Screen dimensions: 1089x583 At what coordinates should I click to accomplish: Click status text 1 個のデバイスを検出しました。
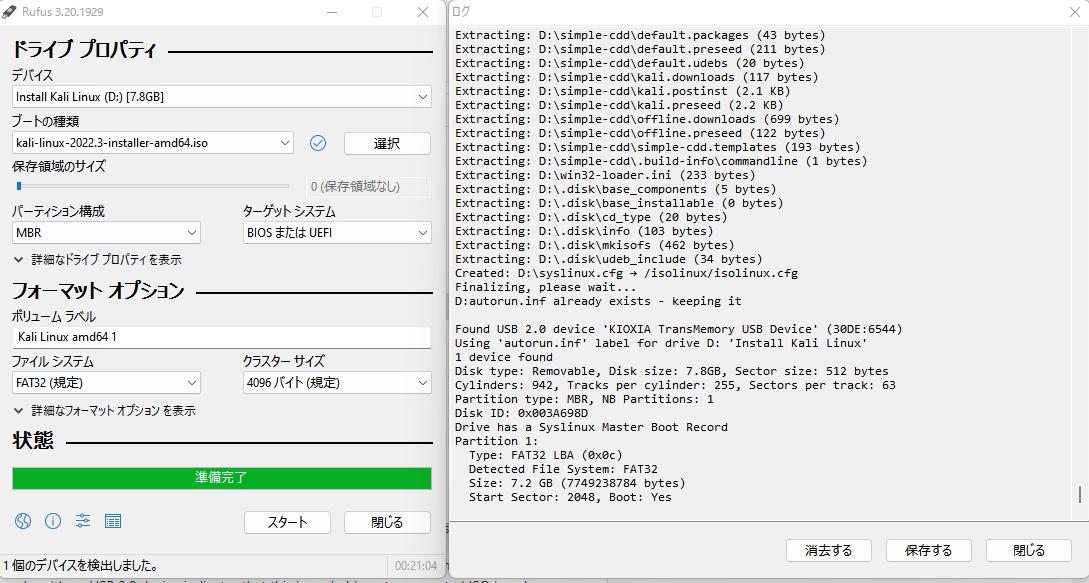click(81, 566)
